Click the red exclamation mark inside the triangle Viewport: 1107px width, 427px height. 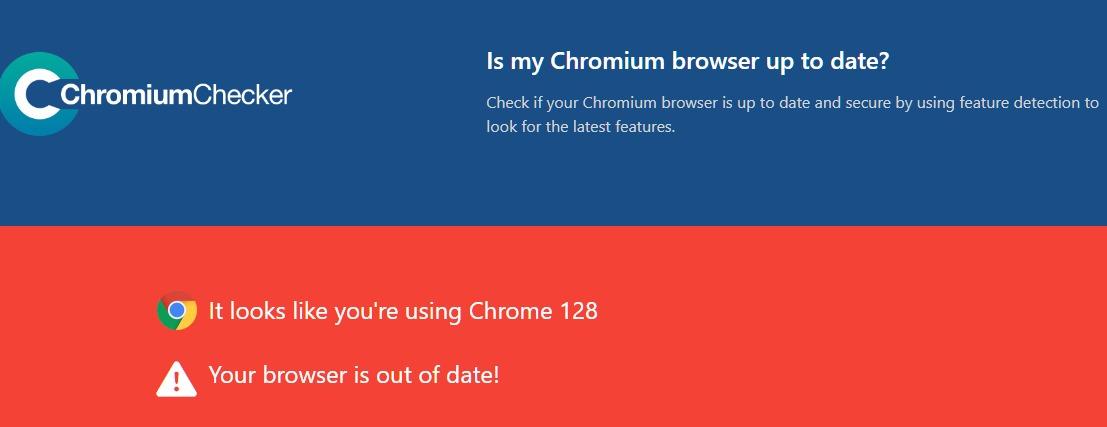coord(176,382)
